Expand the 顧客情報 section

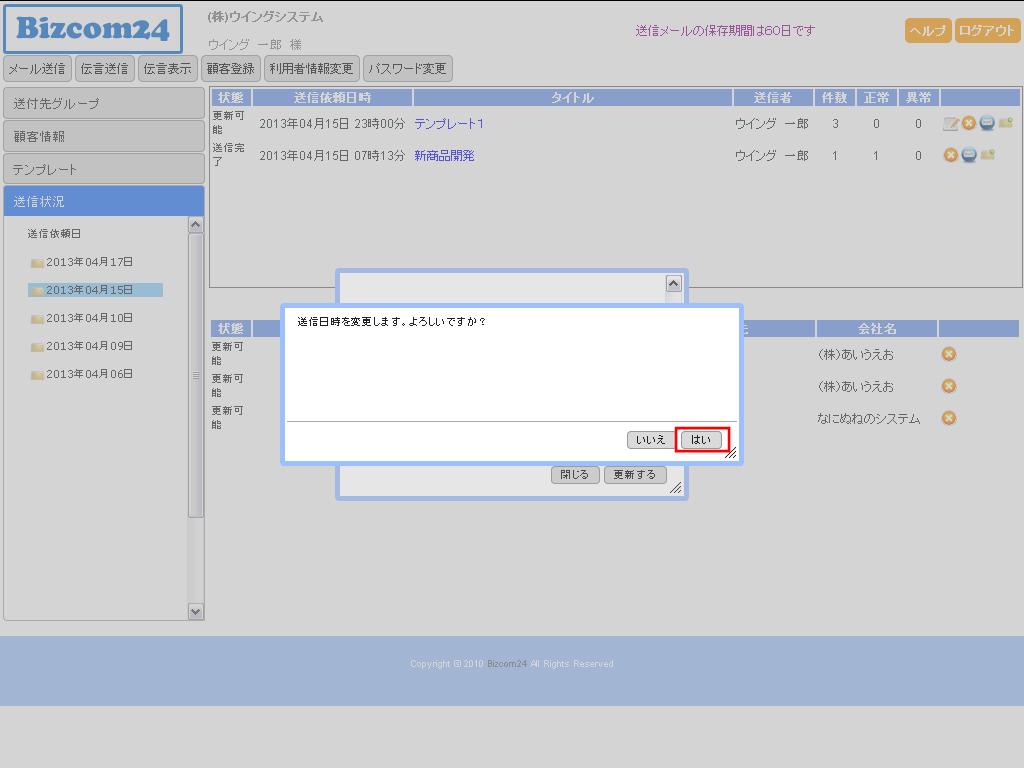tap(104, 136)
